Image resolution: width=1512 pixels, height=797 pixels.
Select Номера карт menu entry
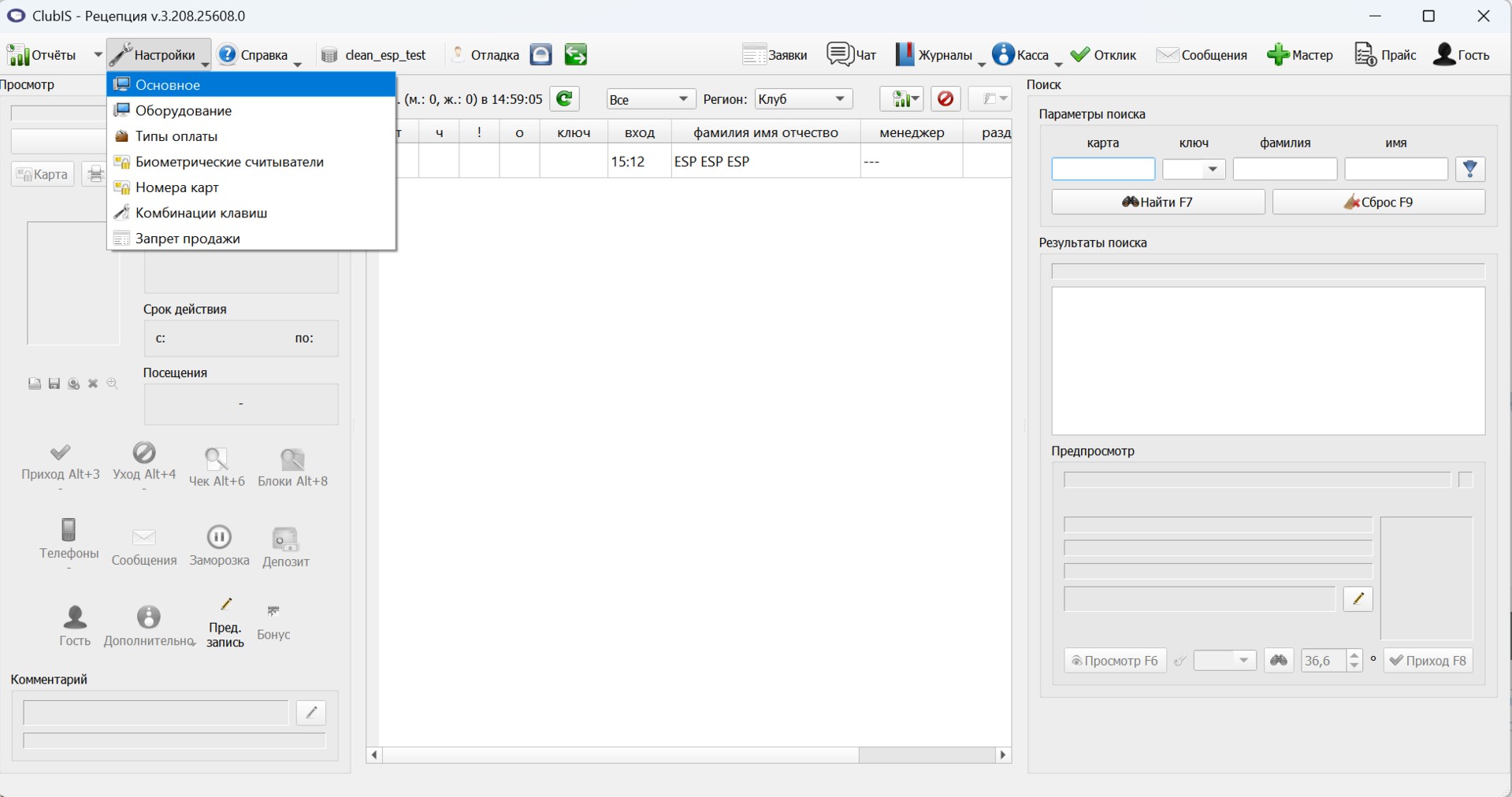(251, 187)
